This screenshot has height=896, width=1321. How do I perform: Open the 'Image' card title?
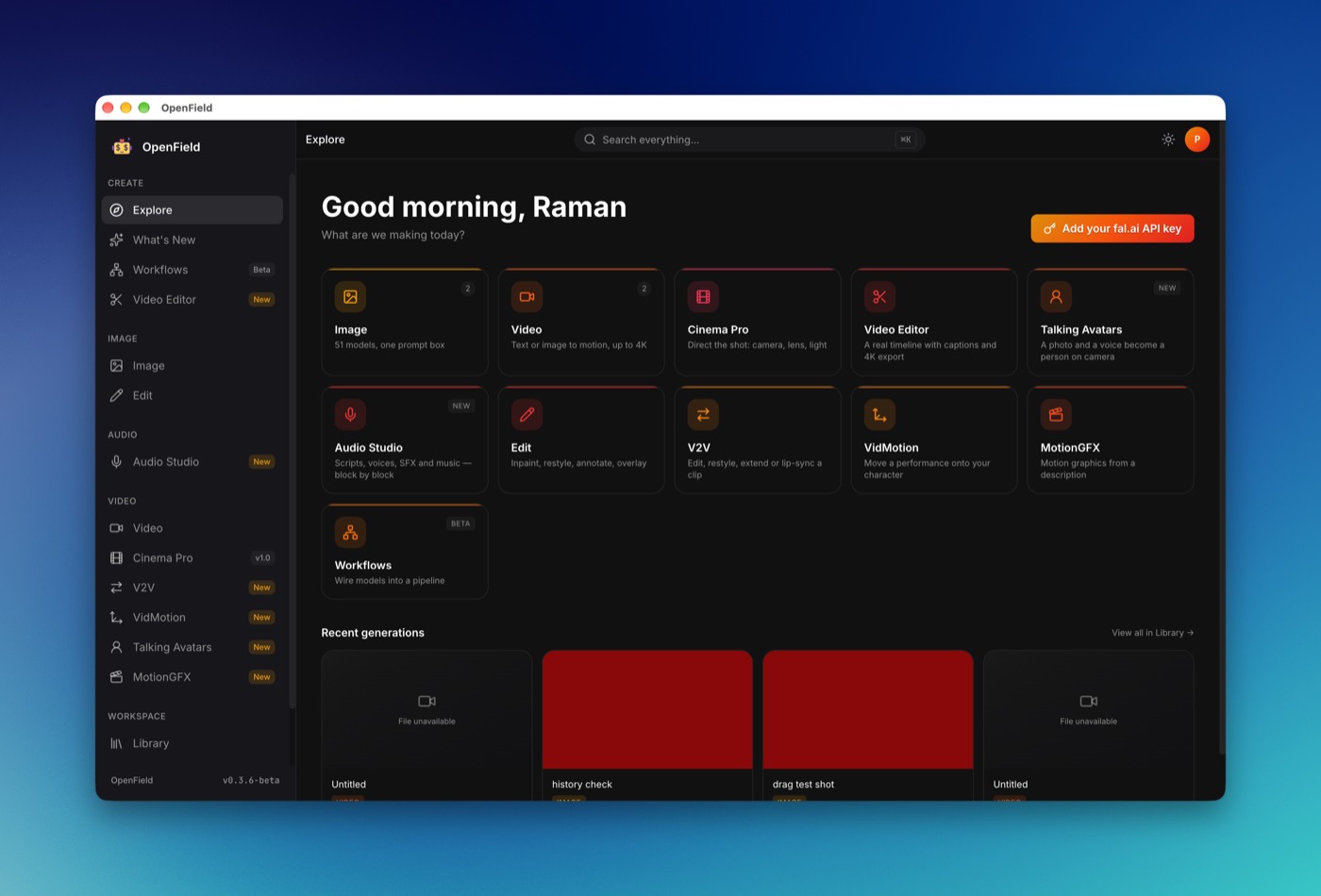click(351, 330)
